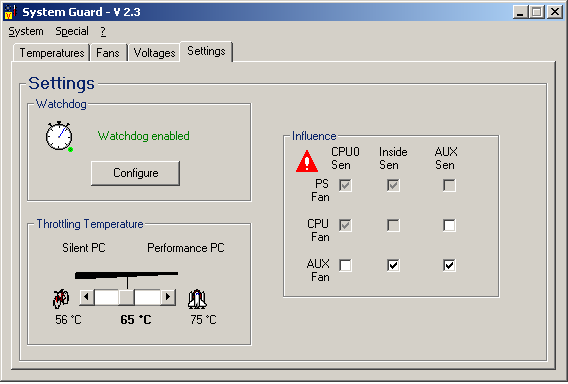Click the Inside Sen column header

tap(393, 158)
